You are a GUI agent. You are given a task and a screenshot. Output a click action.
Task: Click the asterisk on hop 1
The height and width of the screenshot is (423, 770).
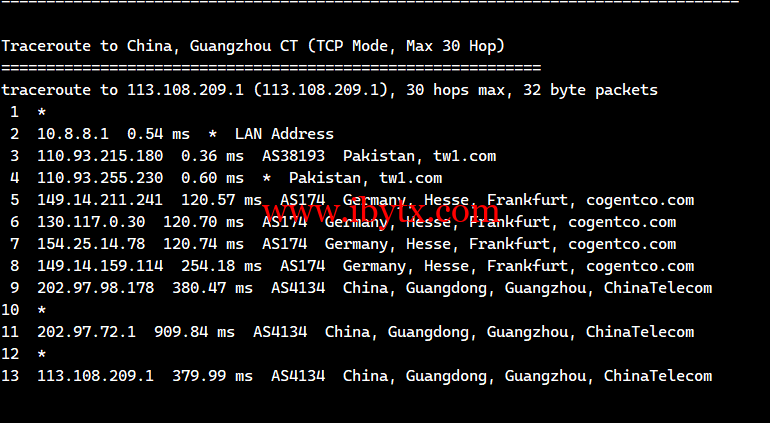click(42, 113)
